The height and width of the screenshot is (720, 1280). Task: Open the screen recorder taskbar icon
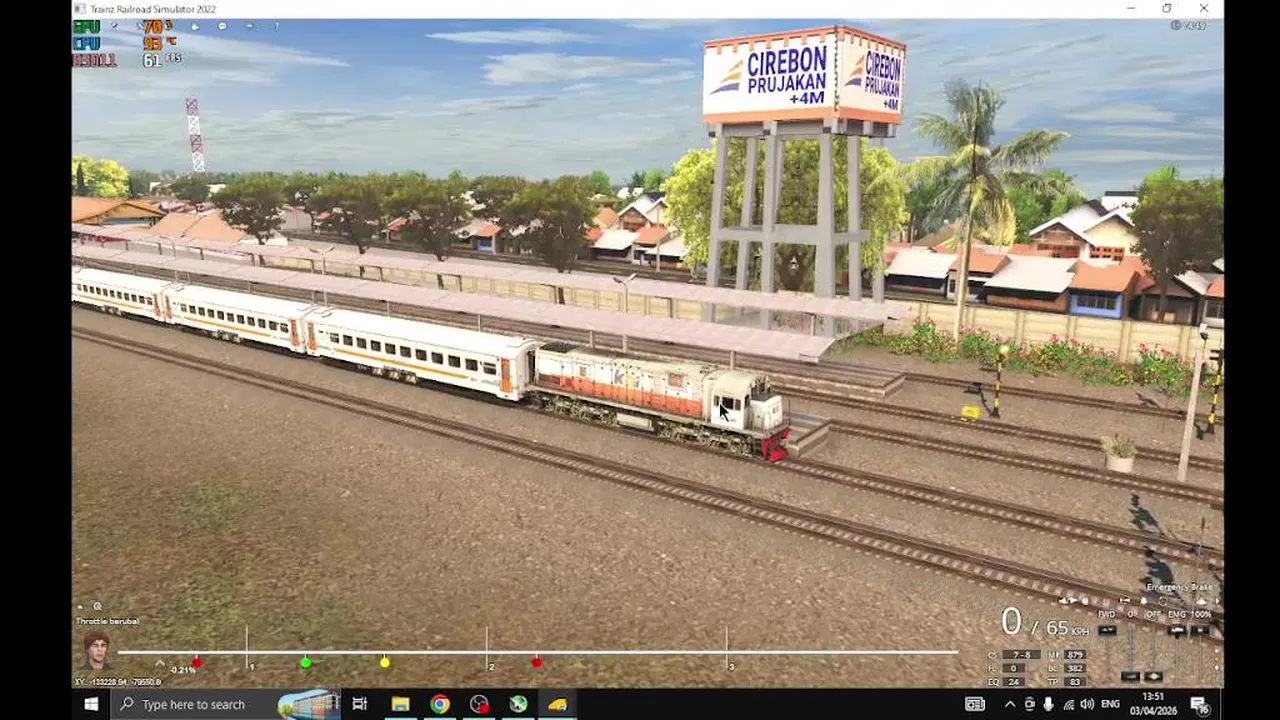pos(479,704)
